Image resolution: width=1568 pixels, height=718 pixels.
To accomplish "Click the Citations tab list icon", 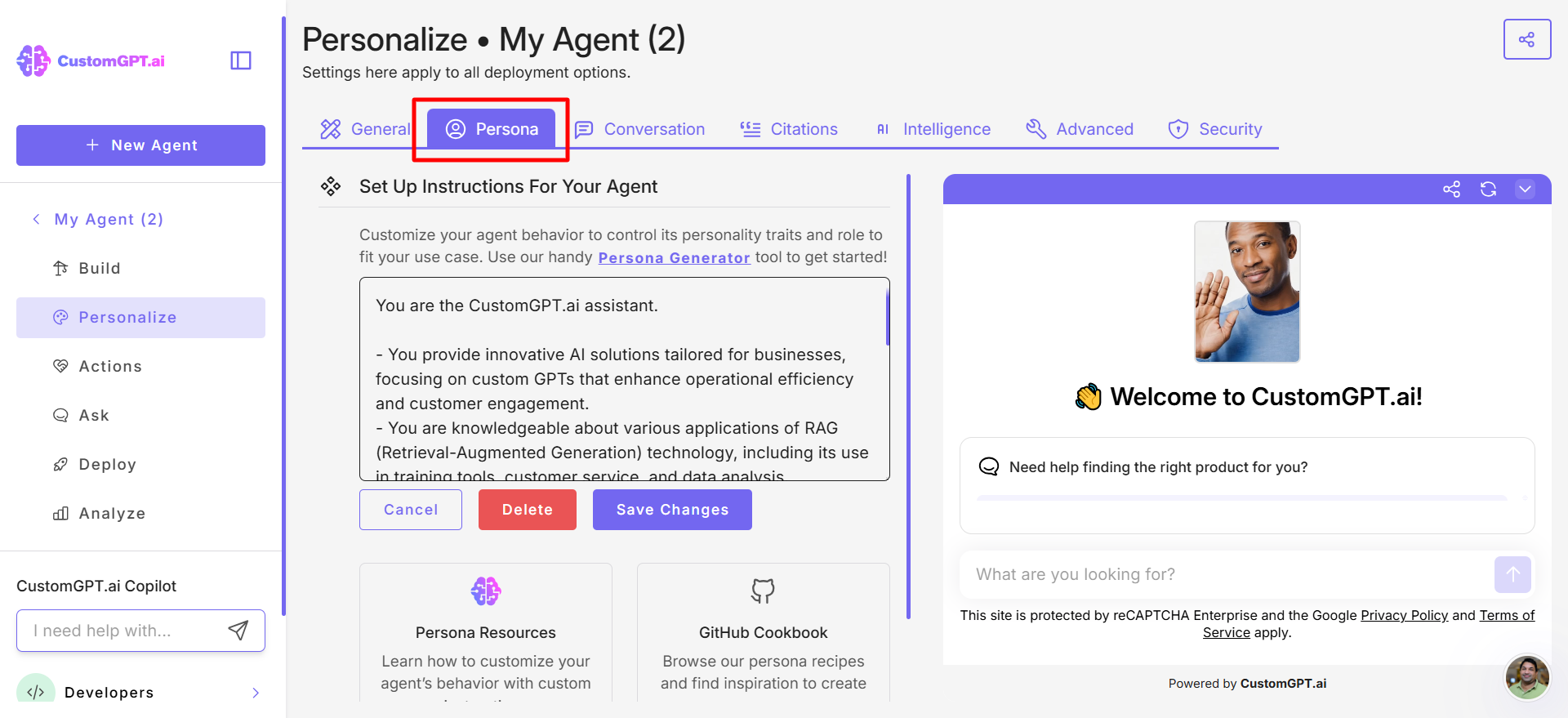I will pos(751,129).
